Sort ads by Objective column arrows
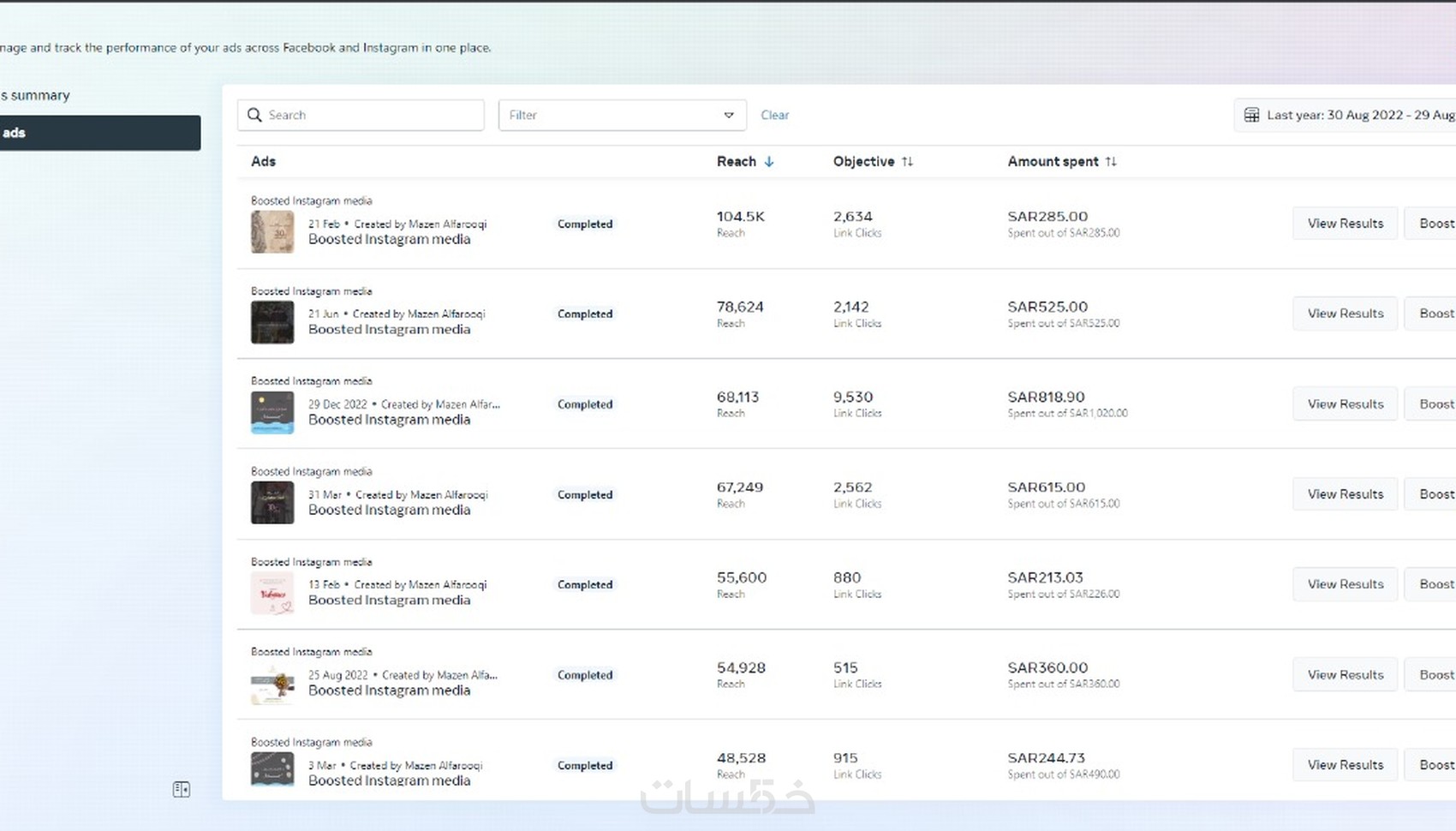Viewport: 1456px width, 831px height. tap(907, 161)
